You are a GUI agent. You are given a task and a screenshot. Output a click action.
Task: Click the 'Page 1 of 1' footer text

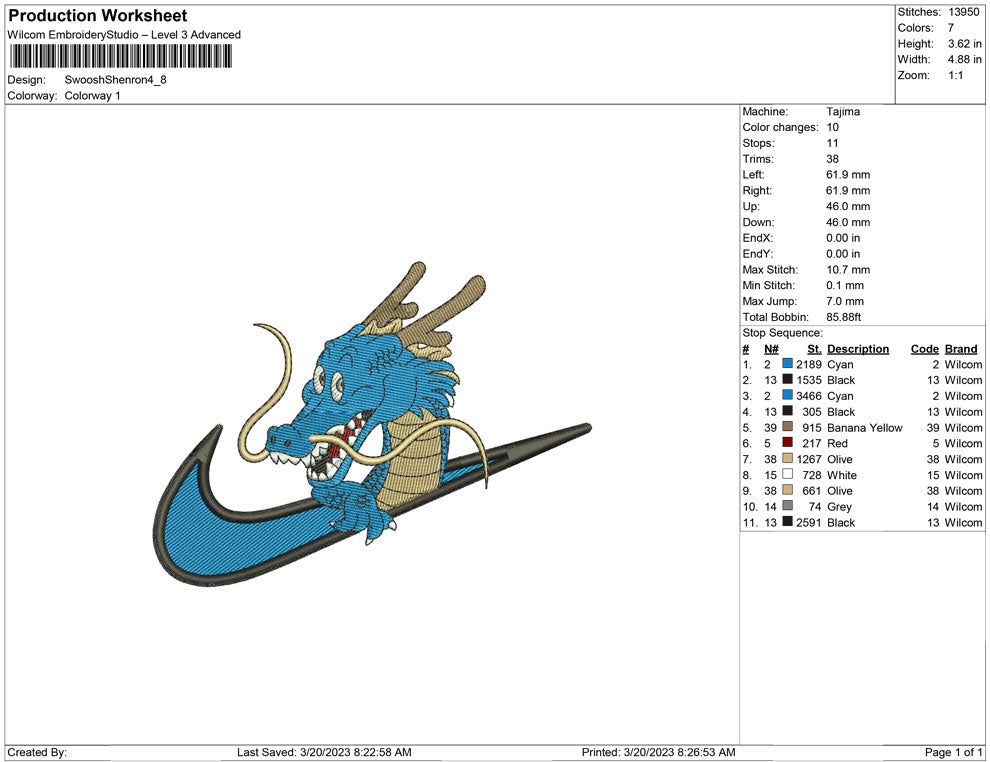coord(953,752)
